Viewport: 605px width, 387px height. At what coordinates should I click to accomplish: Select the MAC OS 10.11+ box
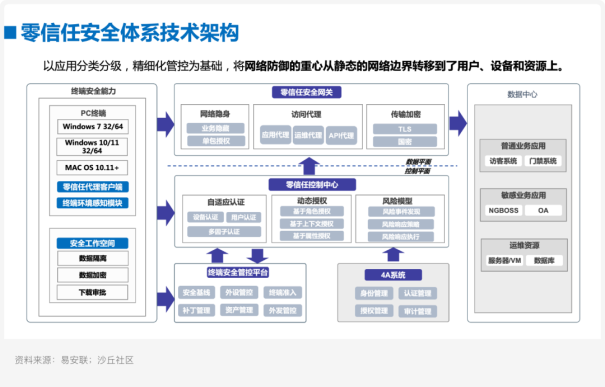[92, 167]
